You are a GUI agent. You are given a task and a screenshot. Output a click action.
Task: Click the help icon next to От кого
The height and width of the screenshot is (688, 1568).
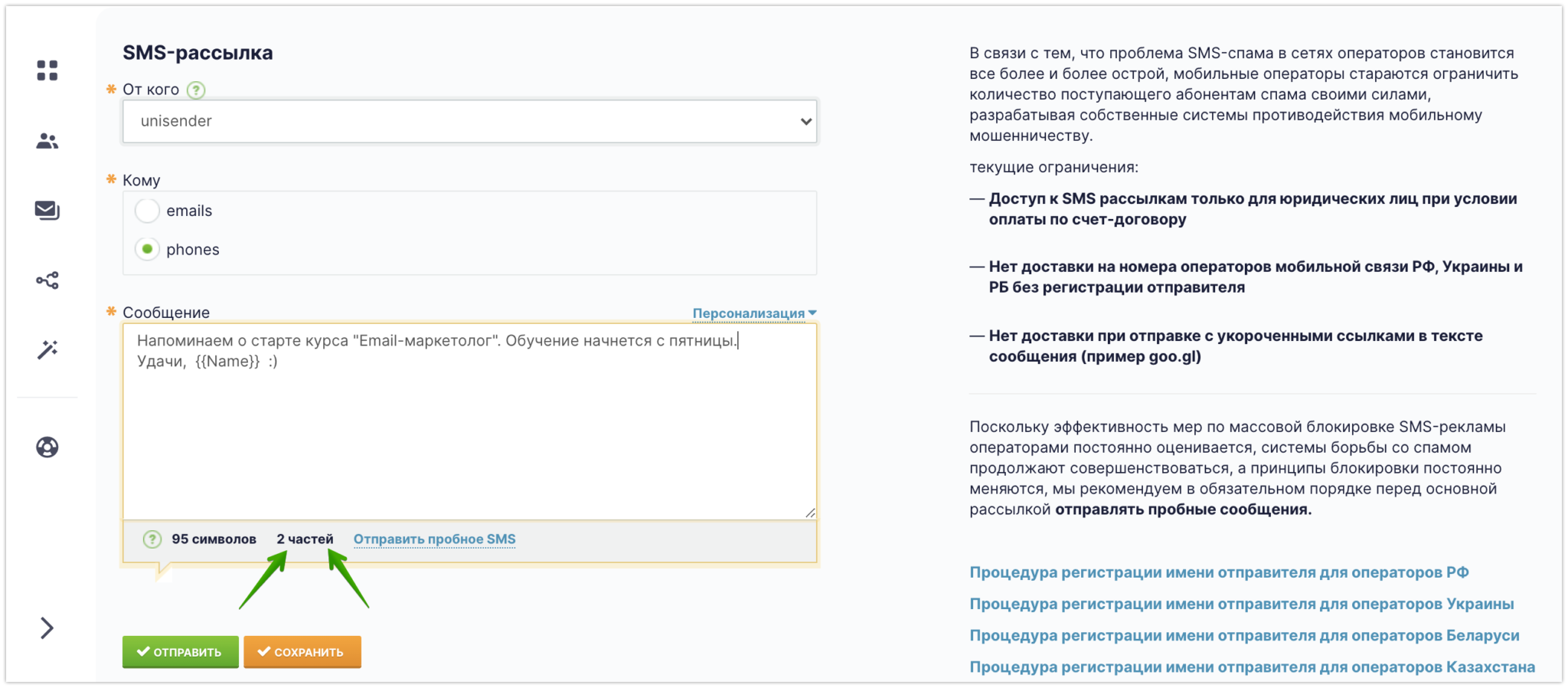pos(196,90)
